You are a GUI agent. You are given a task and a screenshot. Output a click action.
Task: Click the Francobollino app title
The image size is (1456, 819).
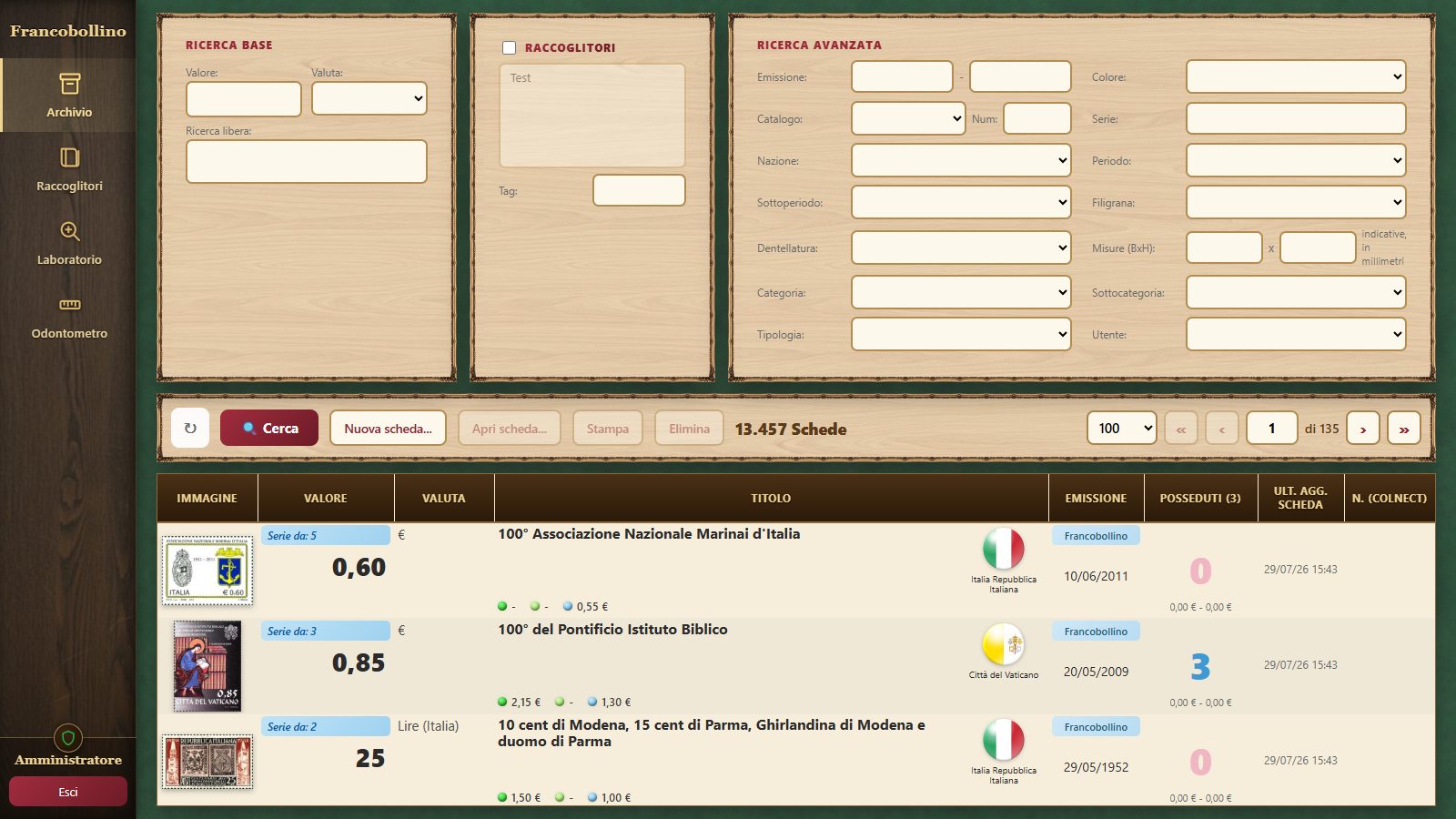coord(68,31)
